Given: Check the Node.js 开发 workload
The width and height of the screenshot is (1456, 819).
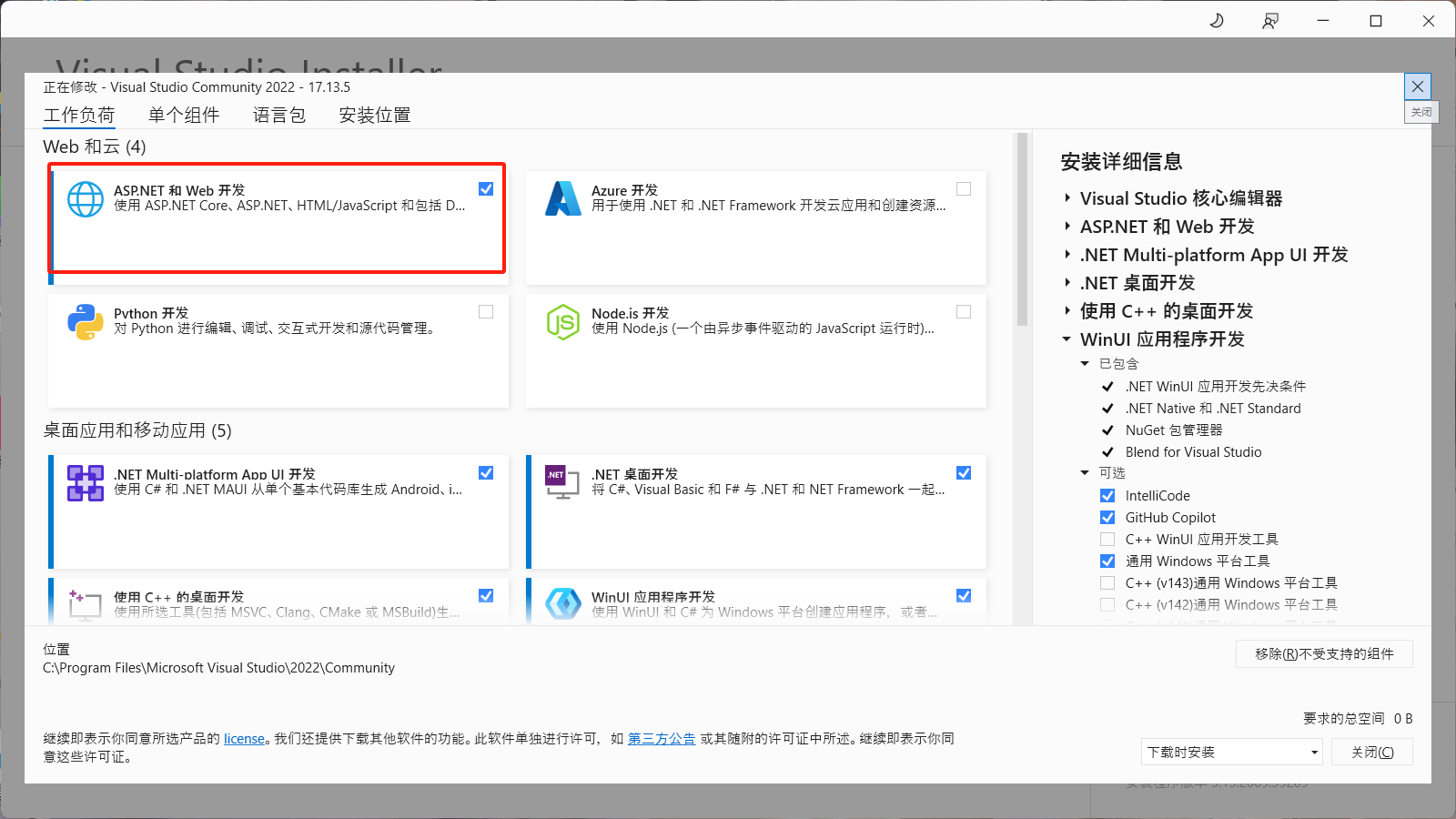Looking at the screenshot, I should tap(964, 312).
